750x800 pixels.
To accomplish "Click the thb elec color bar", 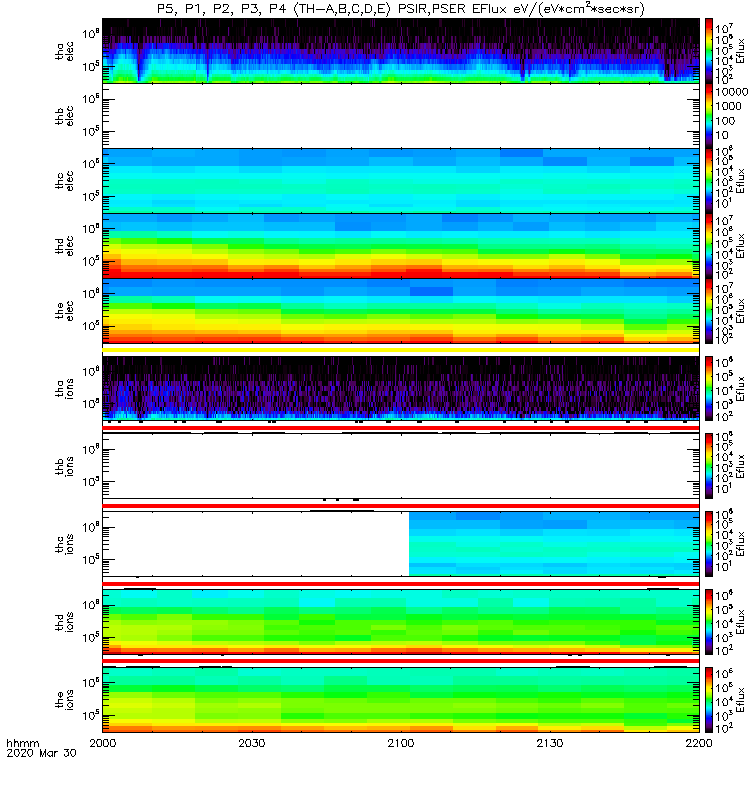I will [709, 116].
